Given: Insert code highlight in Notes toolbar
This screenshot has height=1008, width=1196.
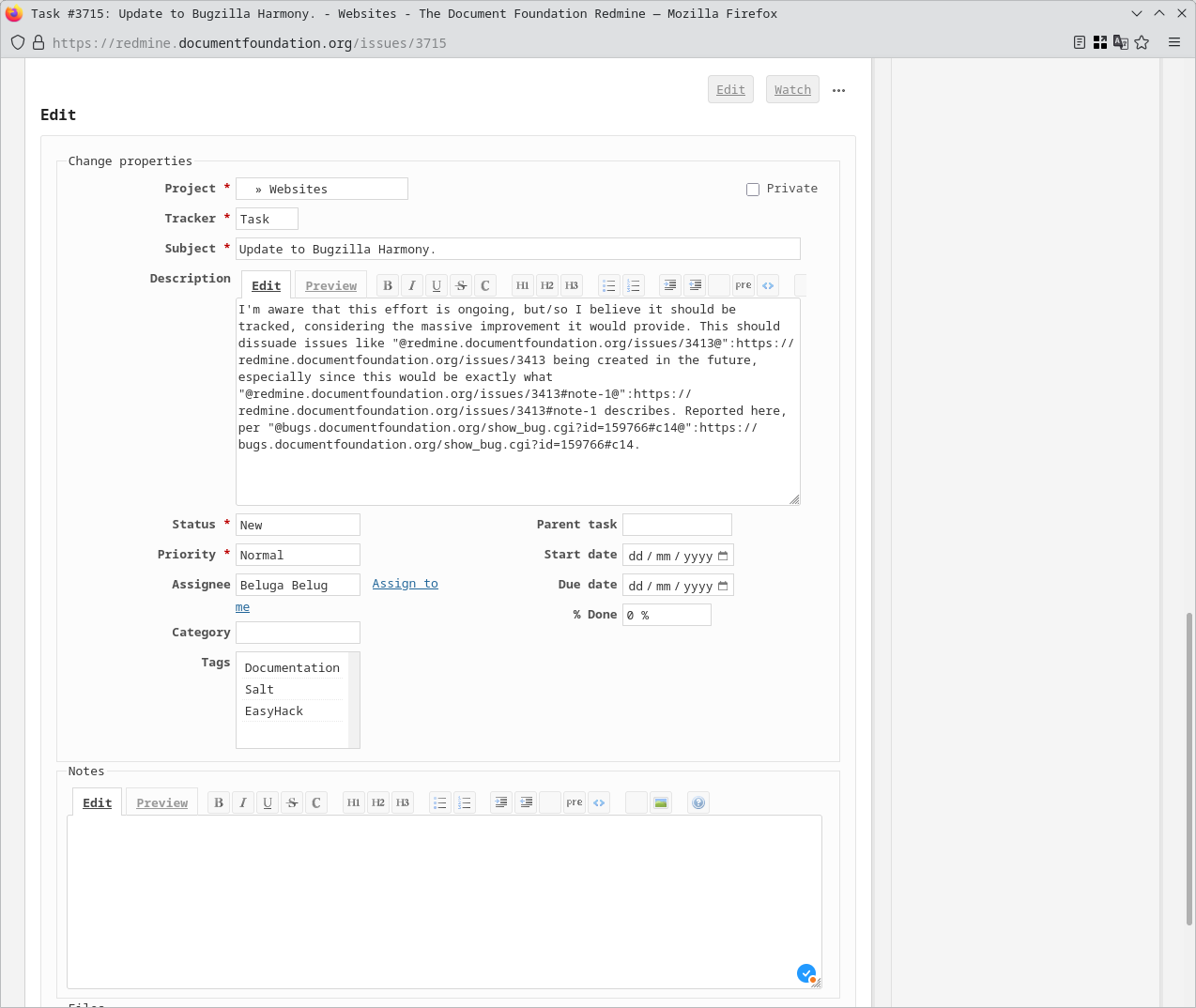Looking at the screenshot, I should click(x=599, y=802).
